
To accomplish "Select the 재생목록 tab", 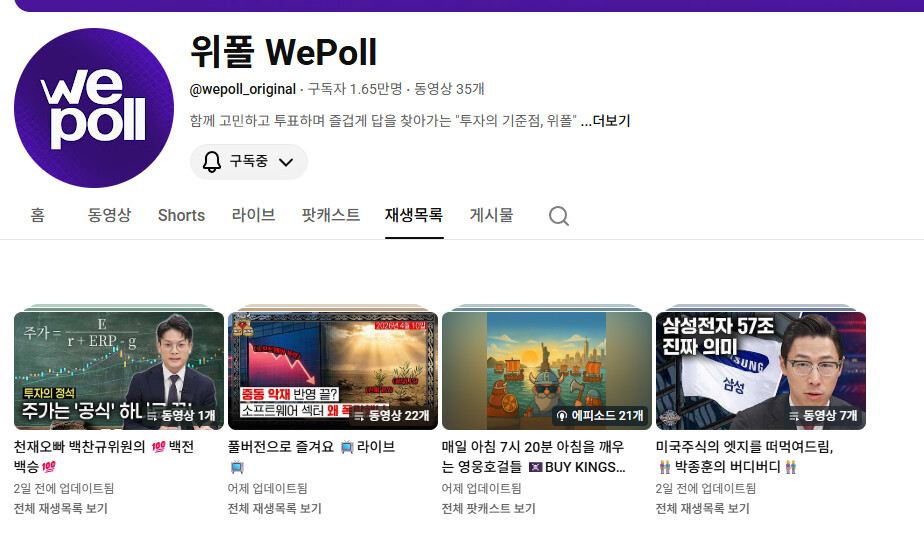I will pyautogui.click(x=414, y=215).
